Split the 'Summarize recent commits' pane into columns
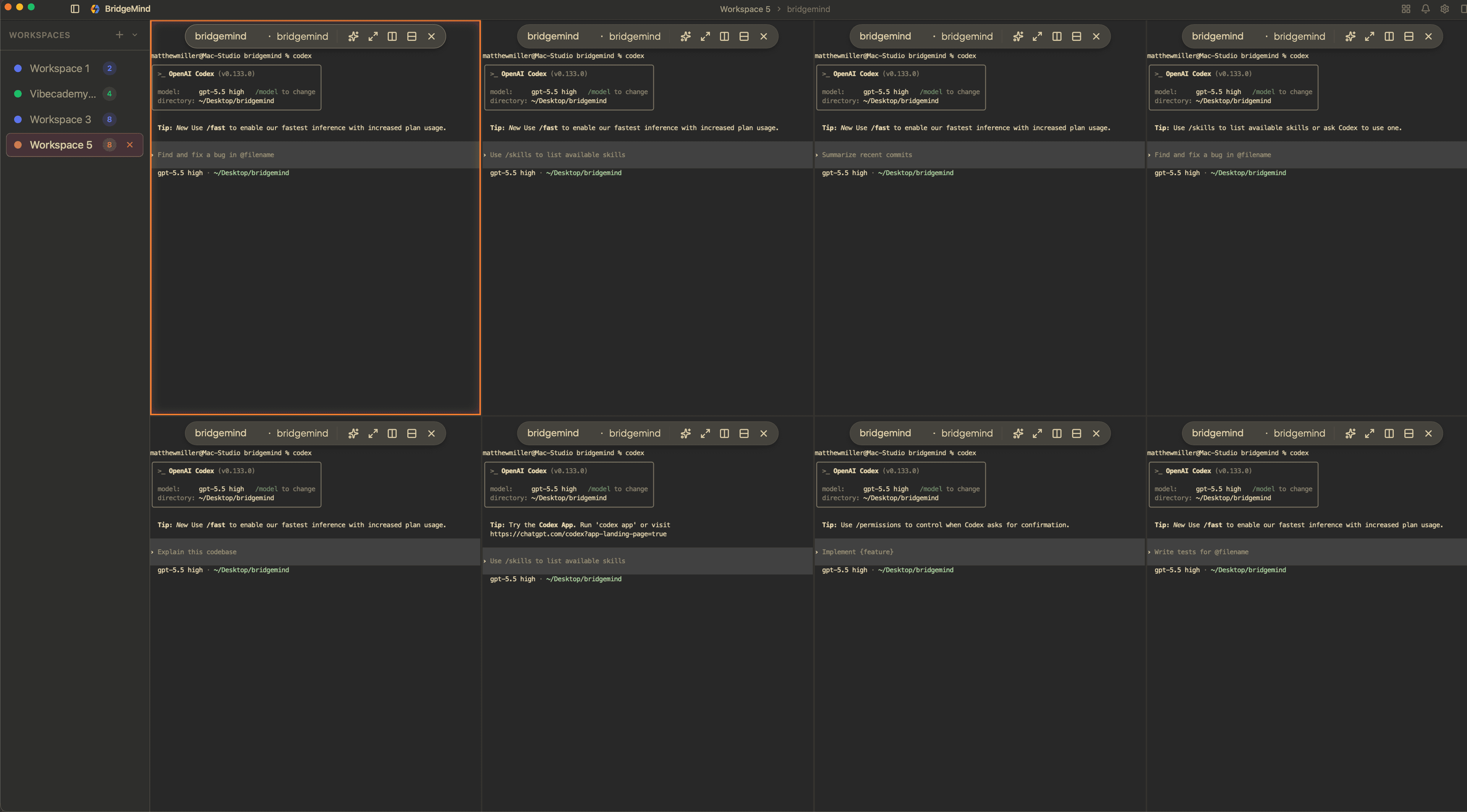 point(1057,36)
